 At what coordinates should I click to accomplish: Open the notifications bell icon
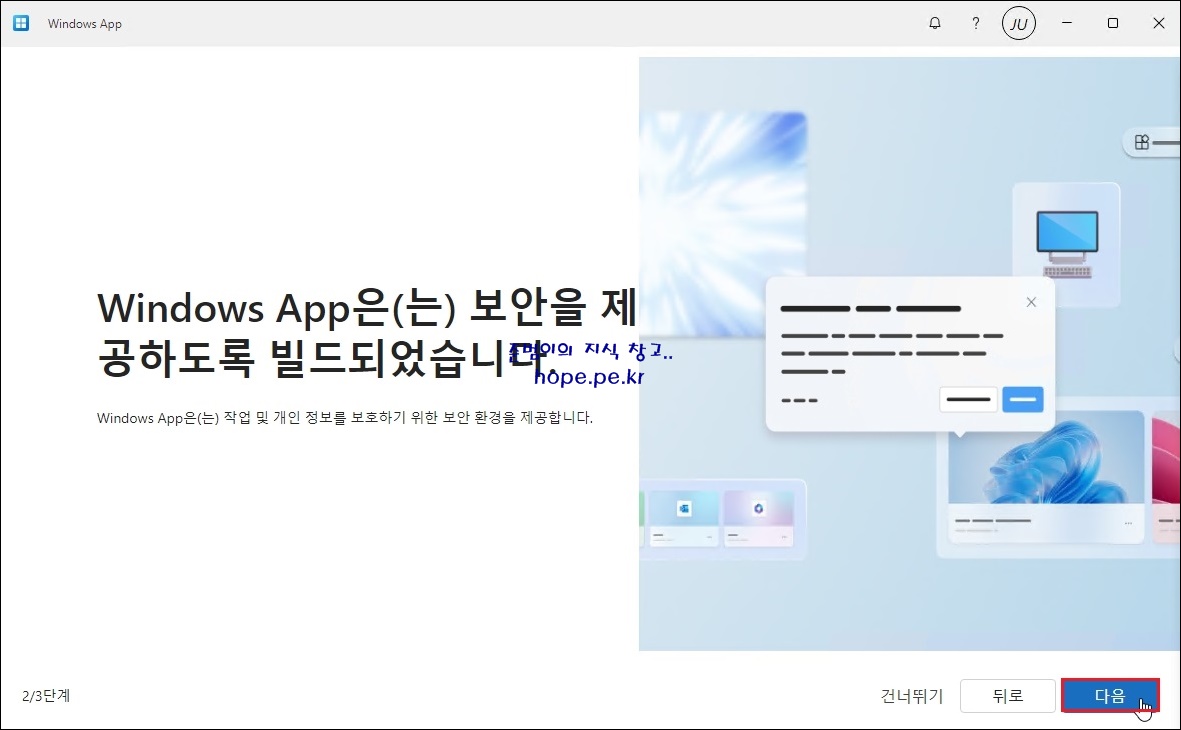[x=935, y=23]
